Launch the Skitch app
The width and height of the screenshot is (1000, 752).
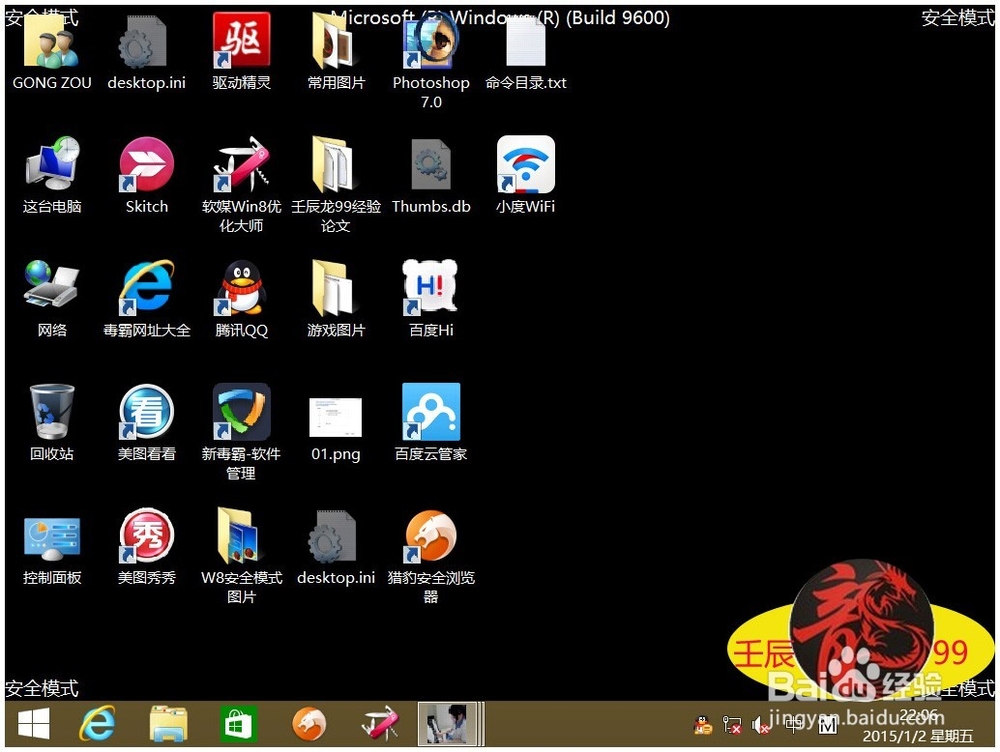coord(145,165)
